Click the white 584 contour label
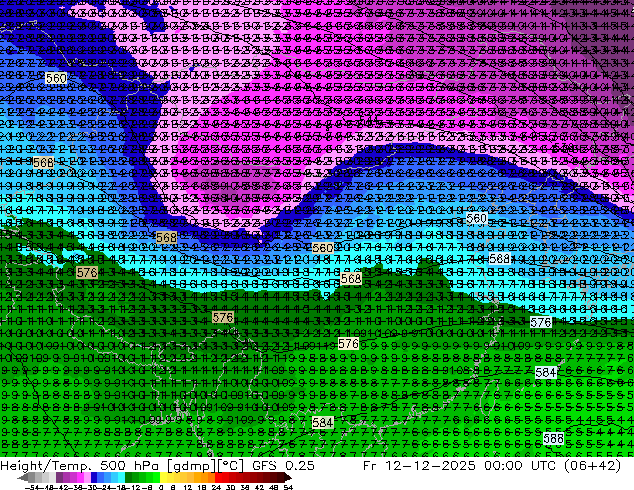This screenshot has height=490, width=634. 545,372
